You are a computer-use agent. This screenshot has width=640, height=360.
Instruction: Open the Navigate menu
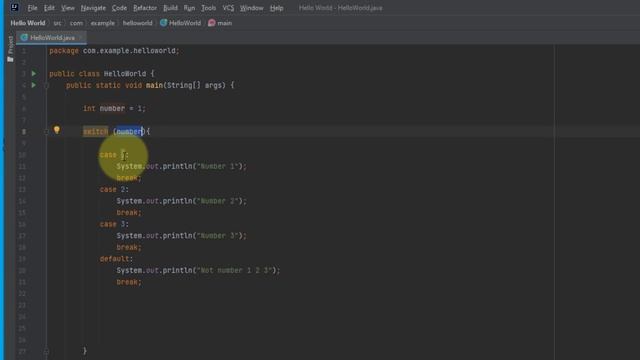coord(93,8)
